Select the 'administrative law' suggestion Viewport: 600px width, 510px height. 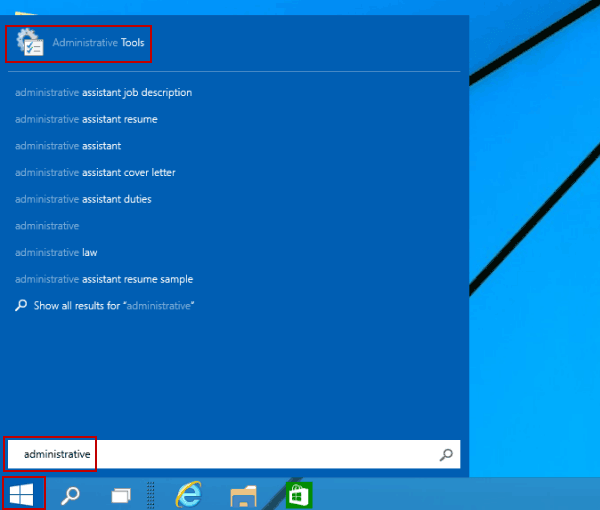click(56, 253)
